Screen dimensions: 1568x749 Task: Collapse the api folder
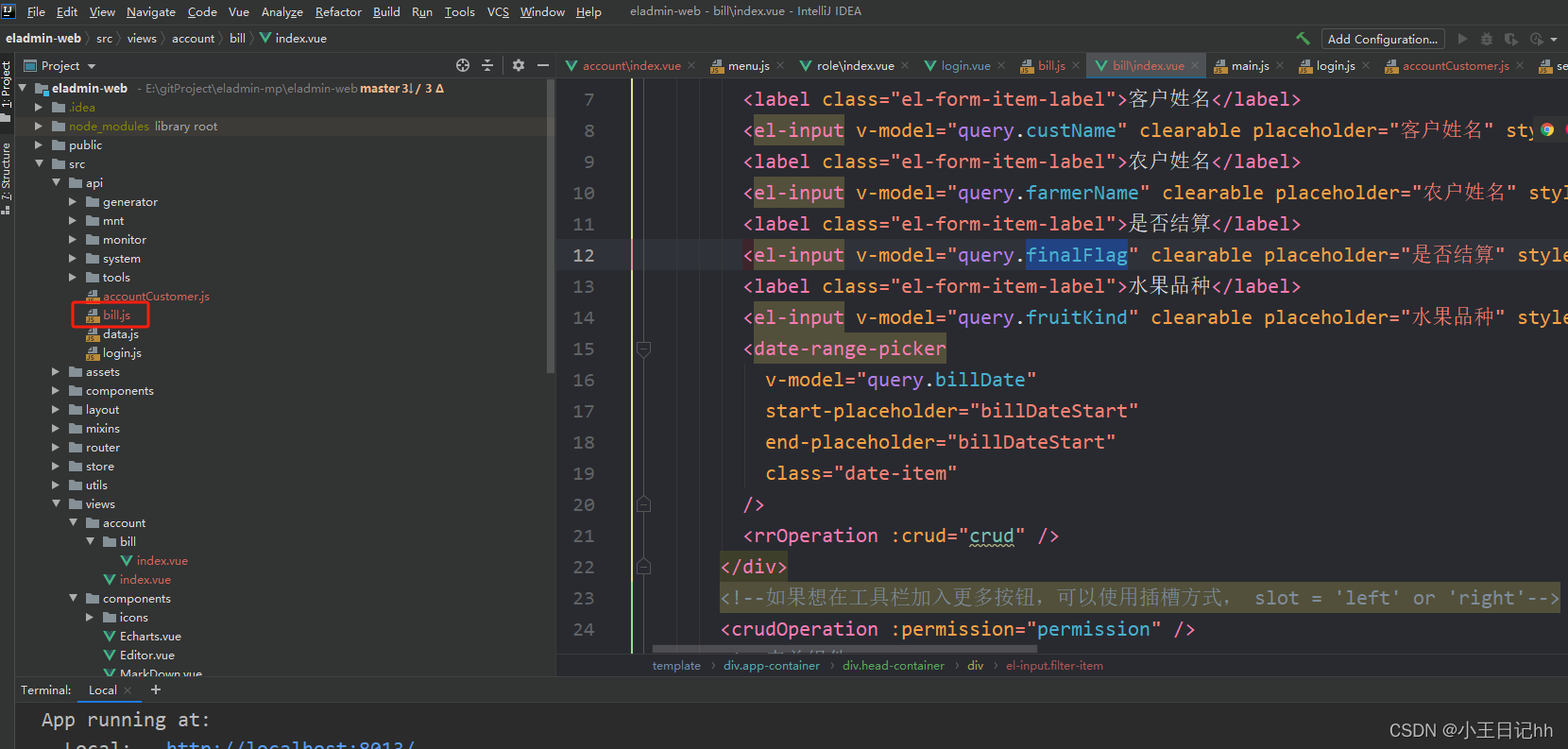point(56,182)
